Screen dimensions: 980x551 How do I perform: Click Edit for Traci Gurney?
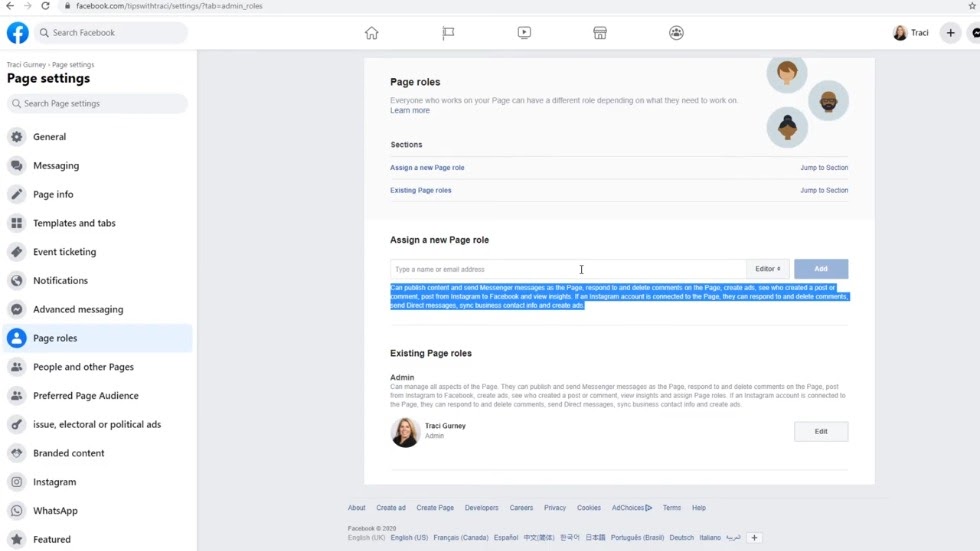pos(821,431)
